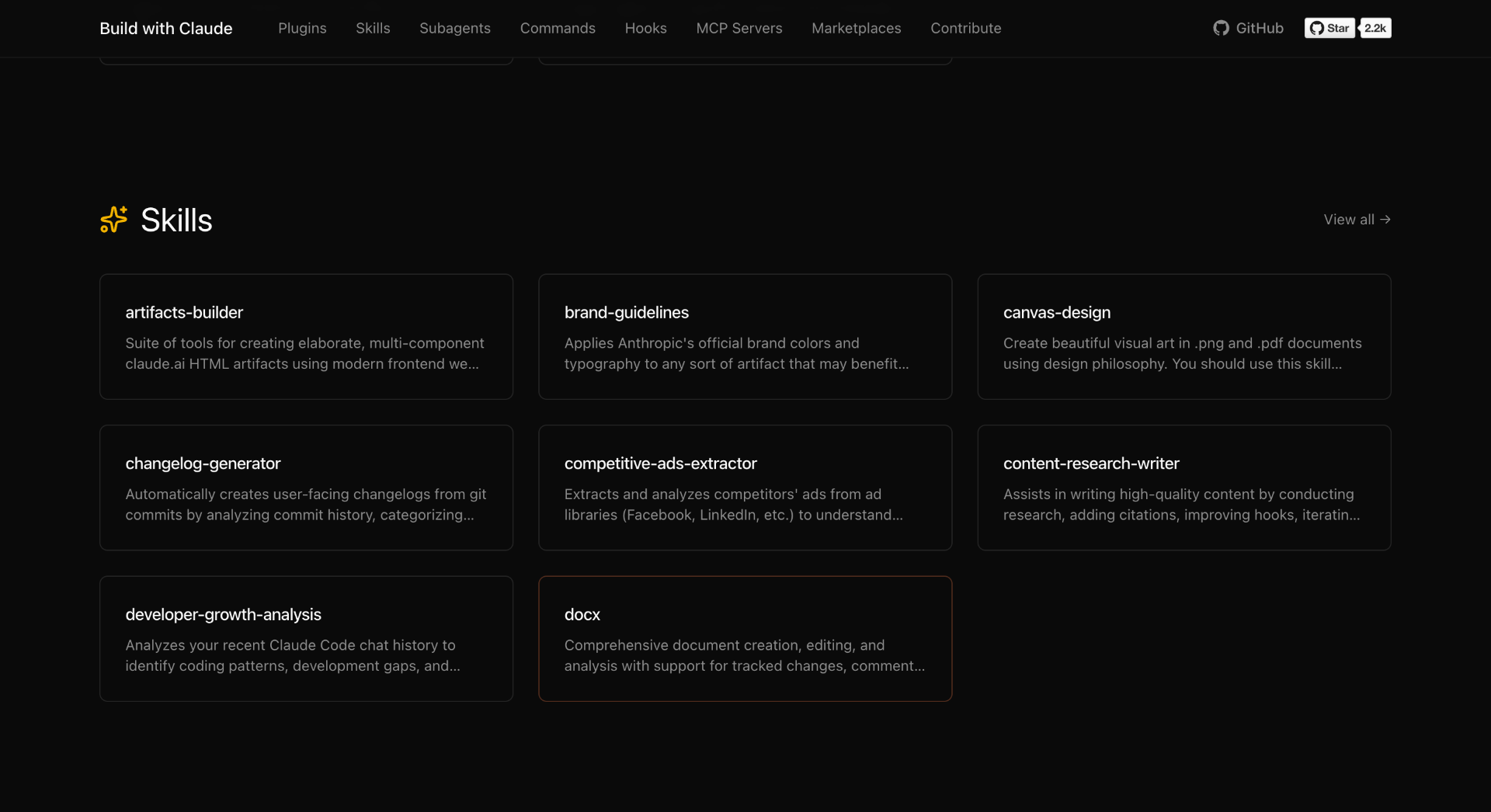Open the changelog-generator skill card
This screenshot has width=1491, height=812.
click(306, 488)
